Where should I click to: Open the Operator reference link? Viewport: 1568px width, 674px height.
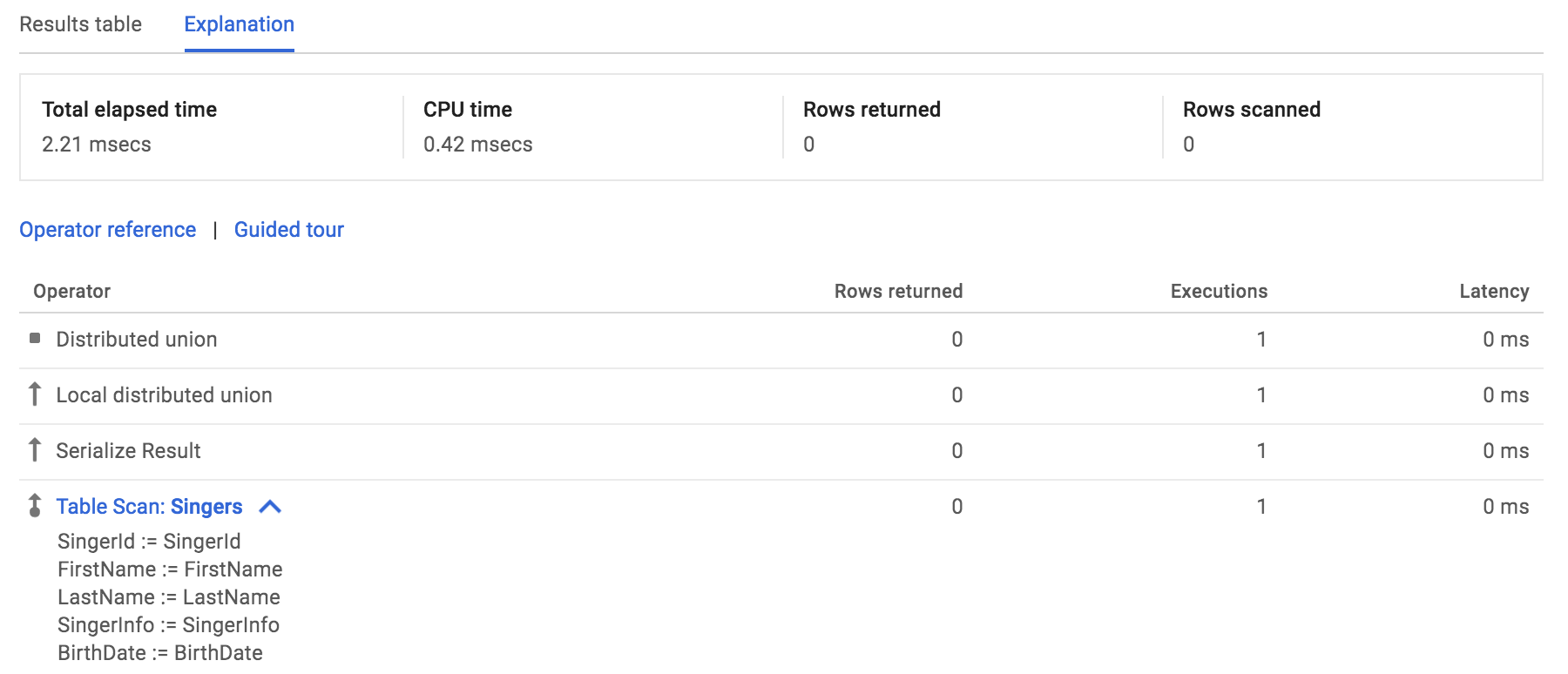108,230
